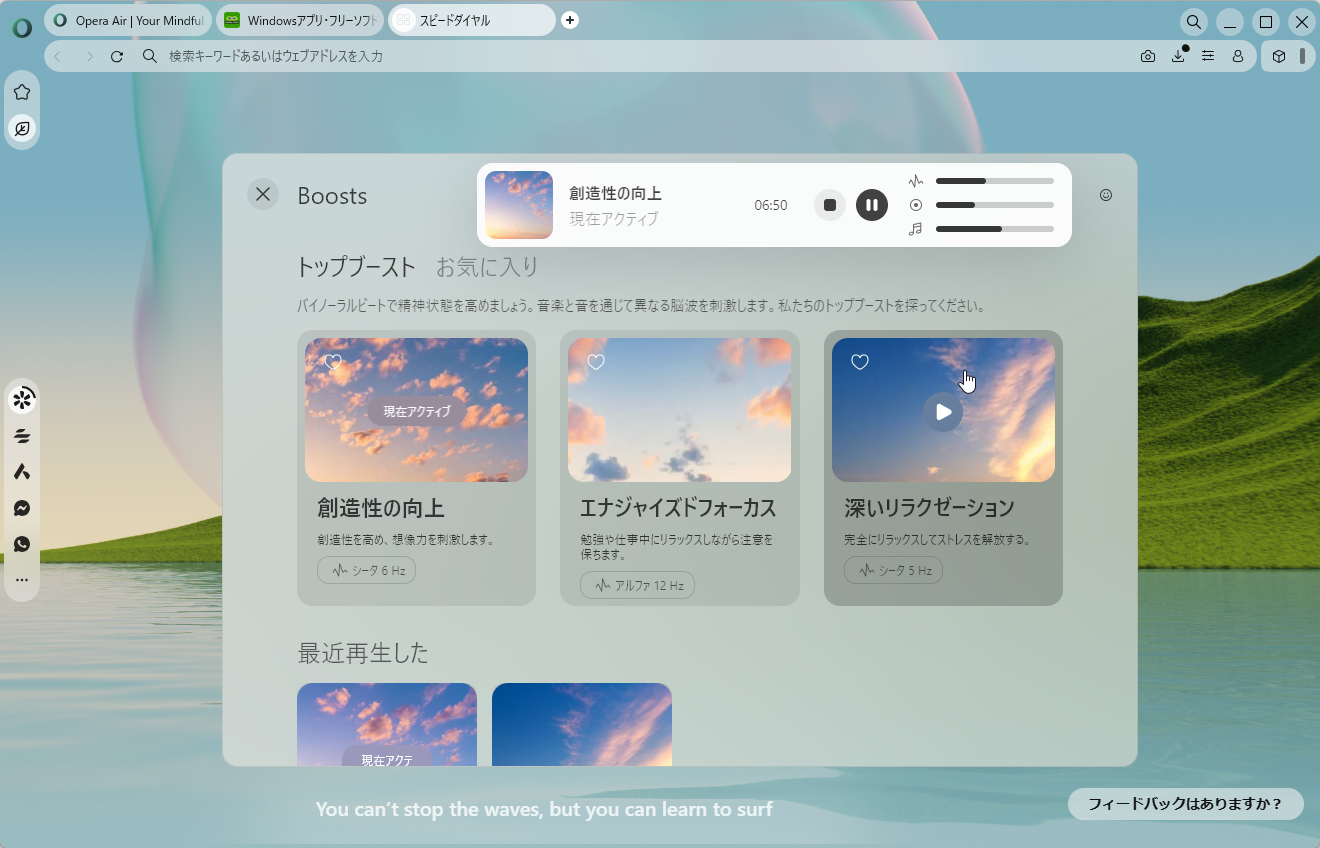
Task: Open first thumbnail under 最近再生した
Action: (387, 725)
